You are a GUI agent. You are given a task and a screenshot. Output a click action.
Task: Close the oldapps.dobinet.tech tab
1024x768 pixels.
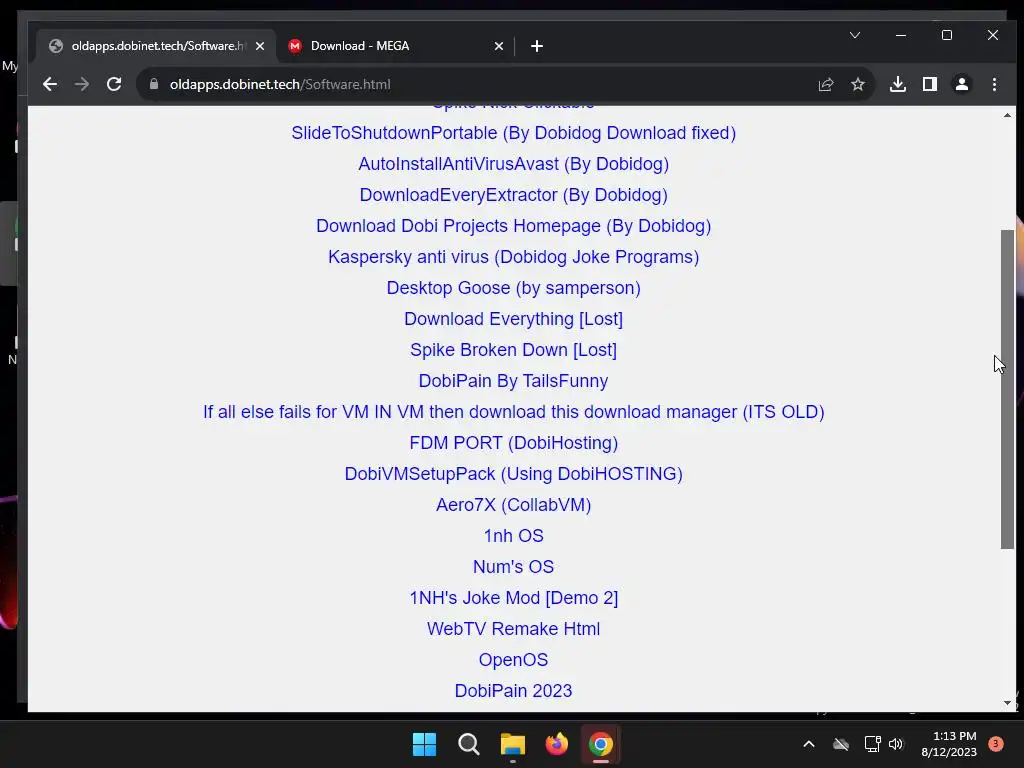tap(260, 46)
